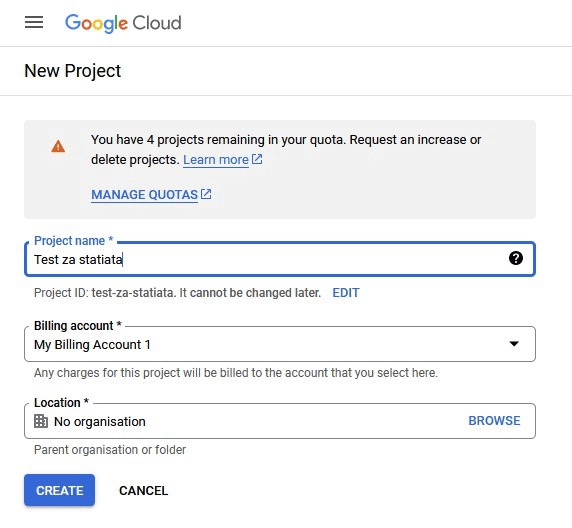Open the MANAGE QUOTAS link
This screenshot has height=528, width=572.
click(x=144, y=195)
